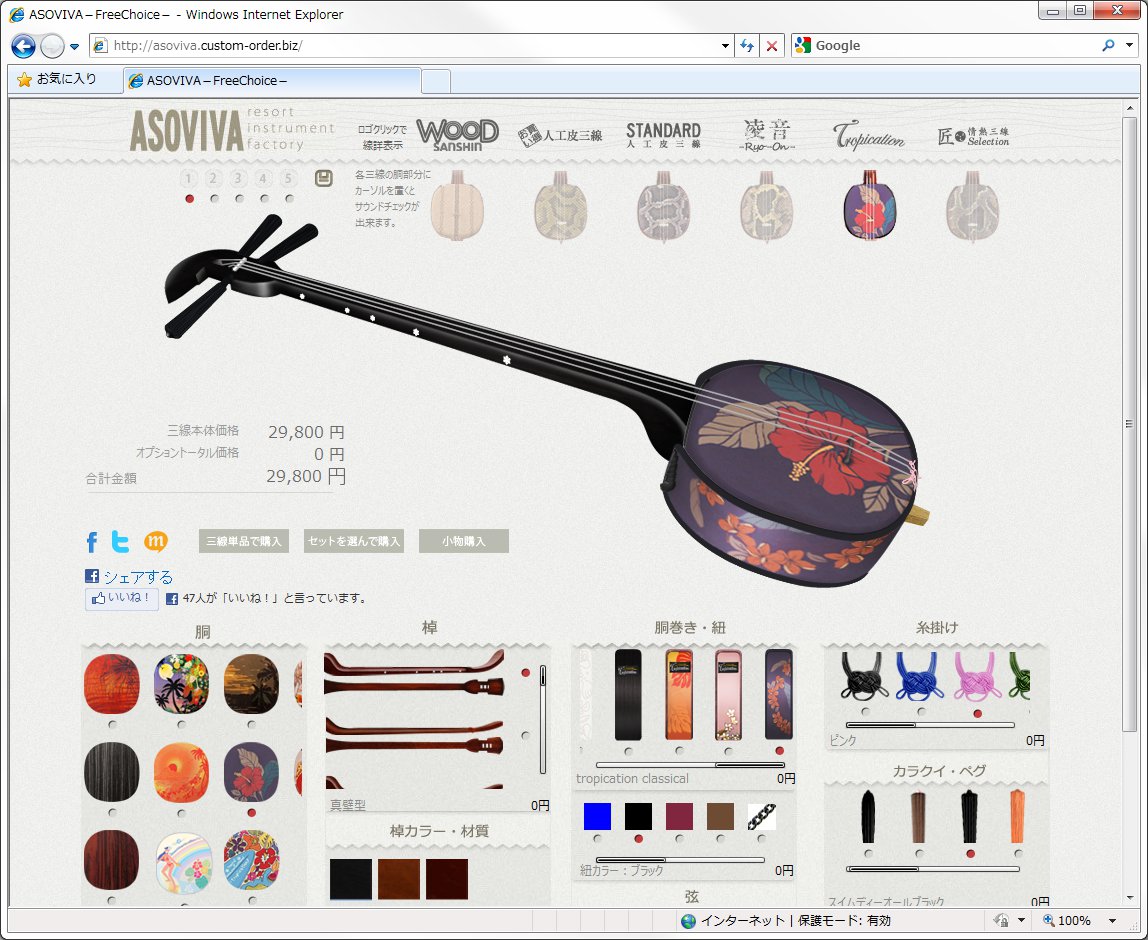Stop loading with the red X icon

point(772,45)
